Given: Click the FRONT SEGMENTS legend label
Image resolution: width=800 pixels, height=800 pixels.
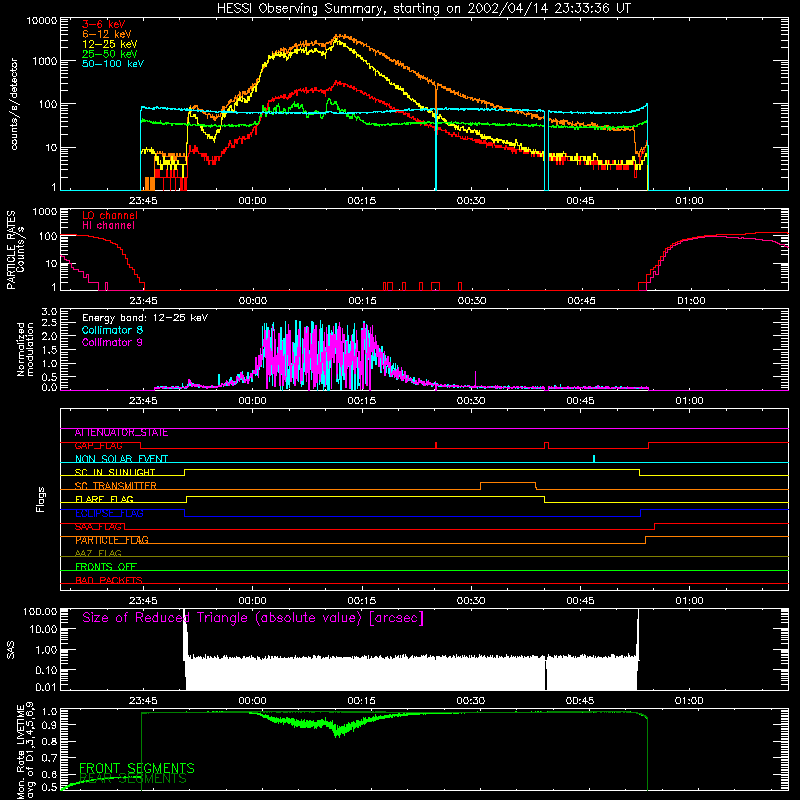Looking at the screenshot, I should pyautogui.click(x=137, y=768).
